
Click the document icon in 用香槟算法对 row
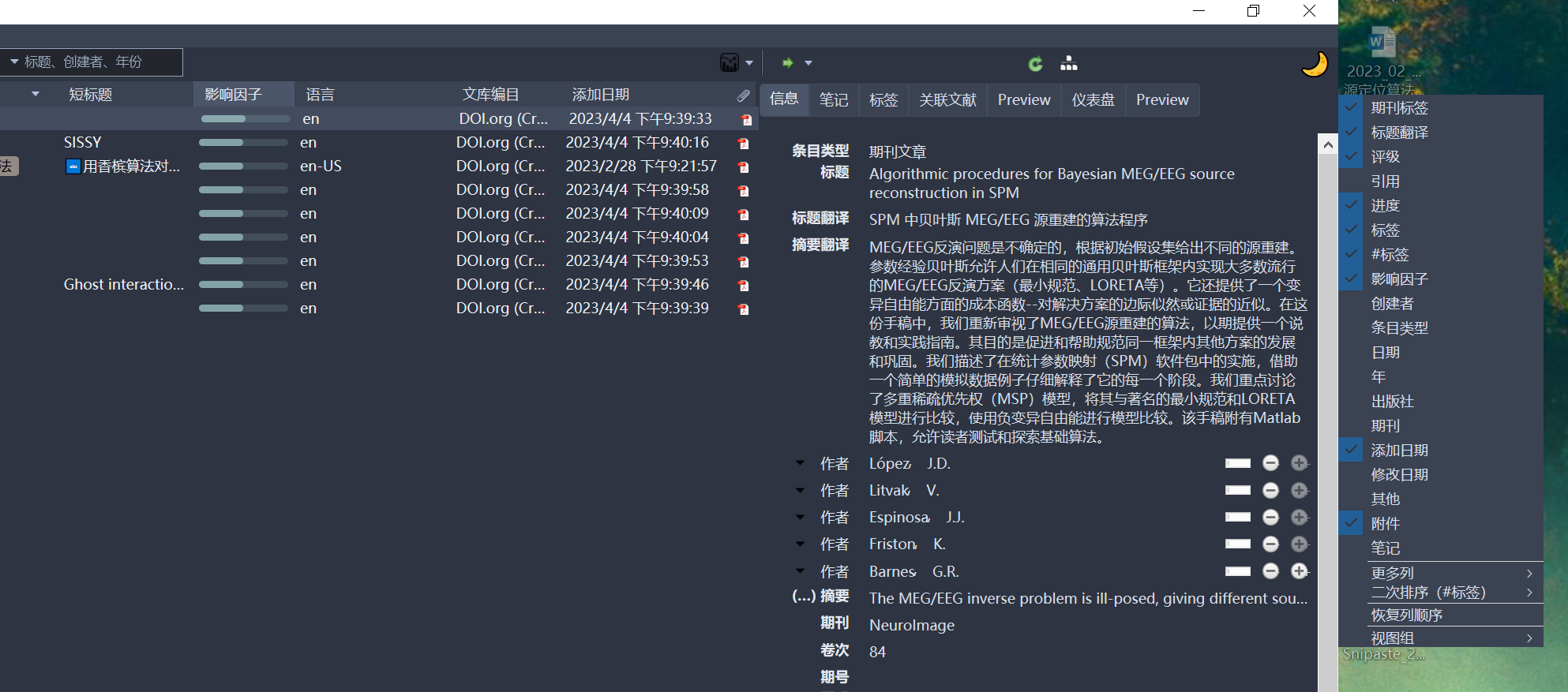tap(73, 166)
